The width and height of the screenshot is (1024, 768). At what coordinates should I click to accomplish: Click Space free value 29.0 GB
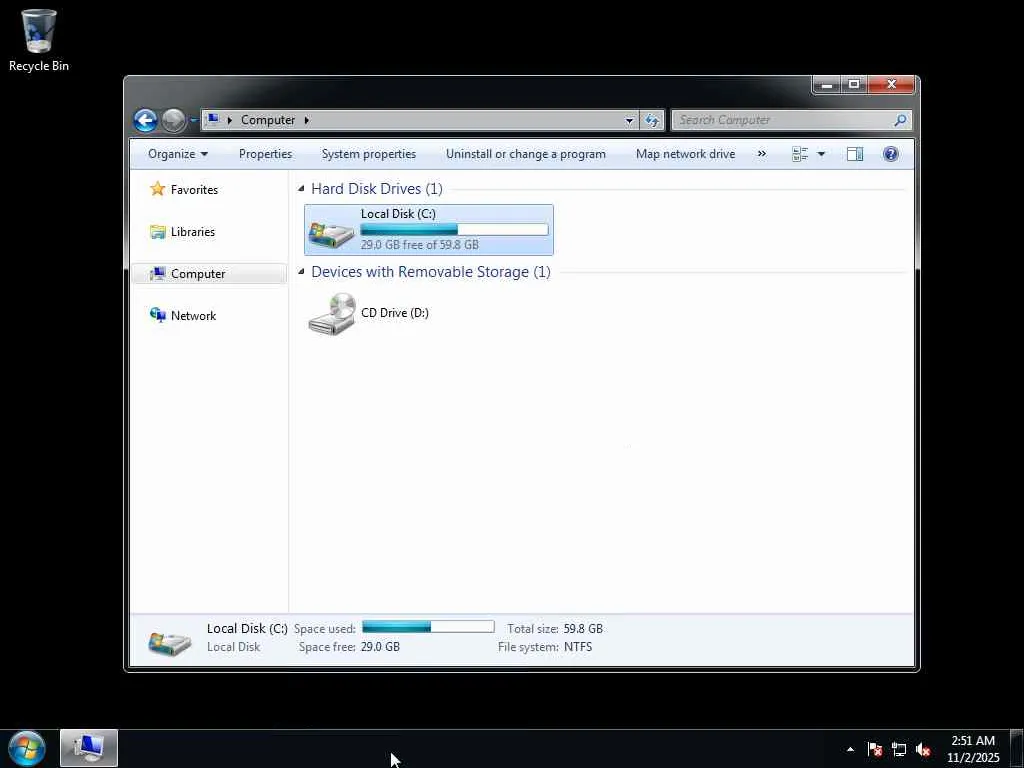pos(380,647)
